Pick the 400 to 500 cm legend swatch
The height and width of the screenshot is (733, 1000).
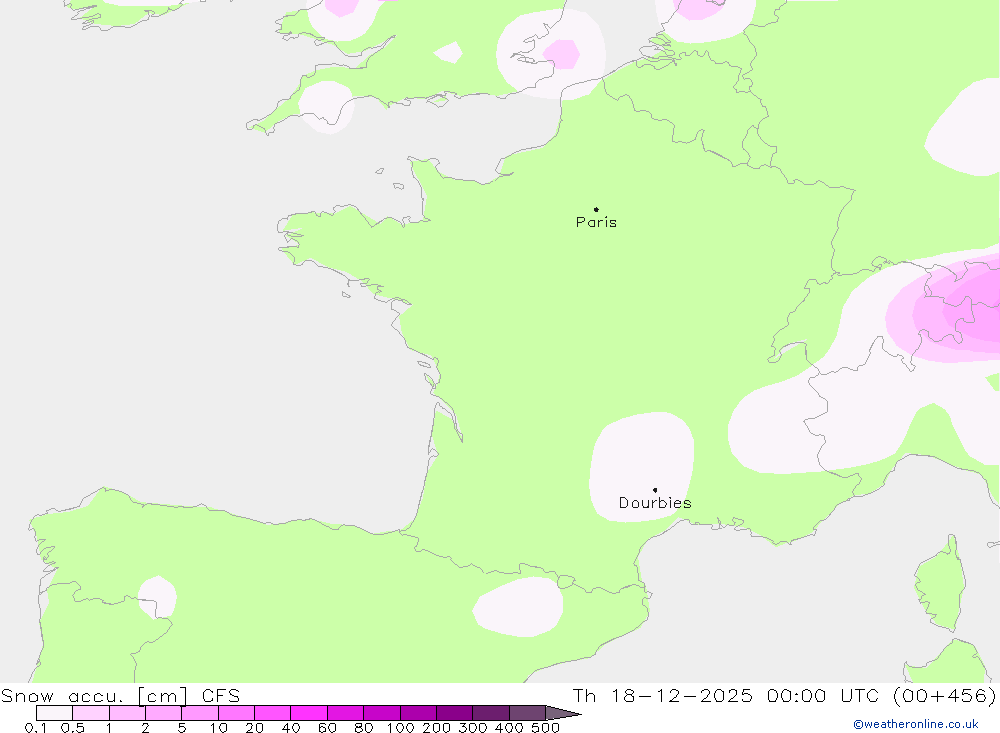(527, 713)
